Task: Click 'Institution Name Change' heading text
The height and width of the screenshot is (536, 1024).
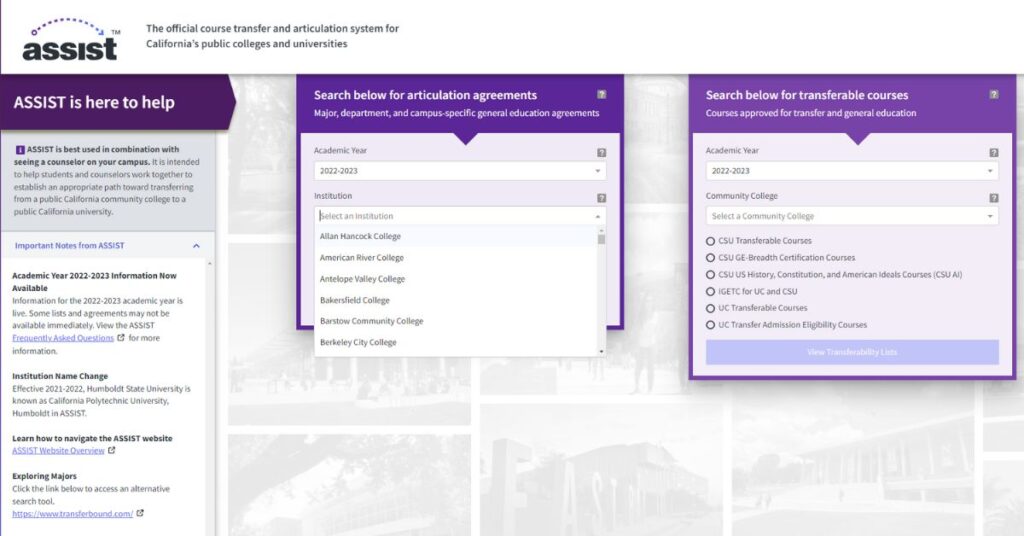Action: pyautogui.click(x=59, y=376)
